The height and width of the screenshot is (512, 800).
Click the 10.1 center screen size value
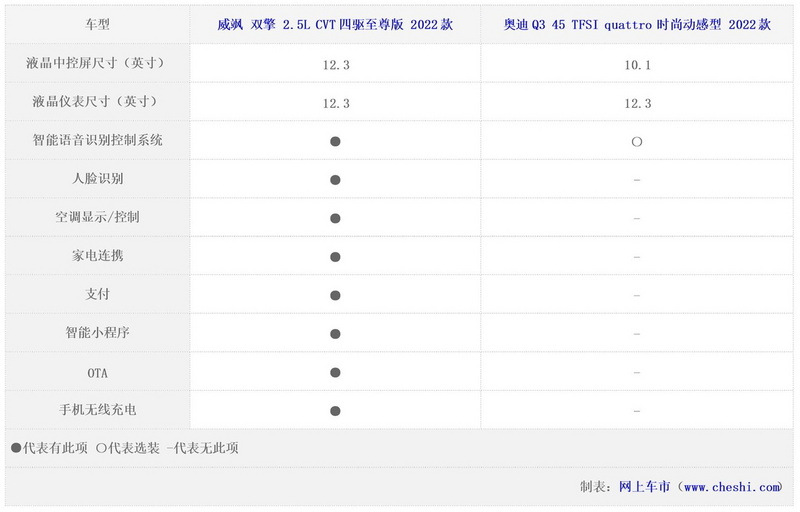[x=637, y=65]
